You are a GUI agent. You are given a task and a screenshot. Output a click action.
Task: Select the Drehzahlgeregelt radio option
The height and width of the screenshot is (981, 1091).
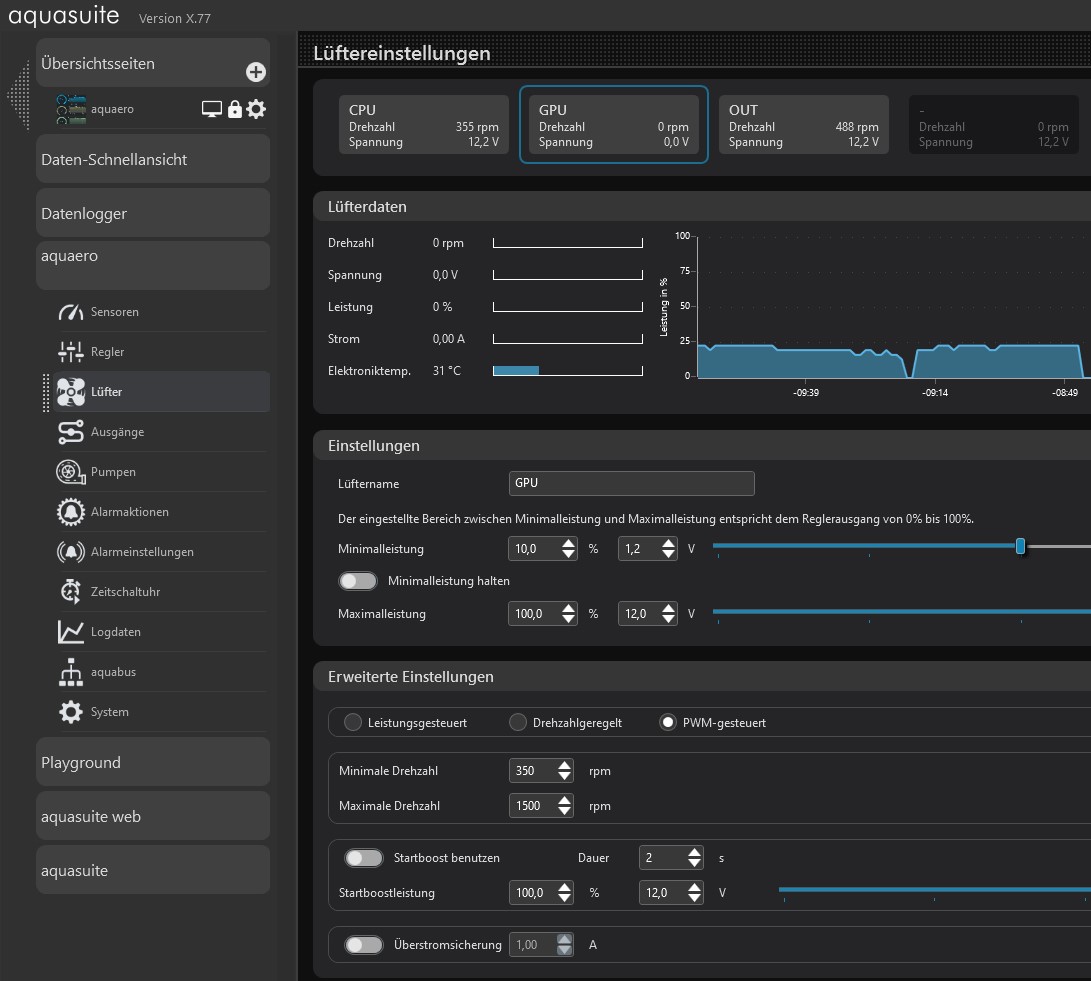click(518, 722)
